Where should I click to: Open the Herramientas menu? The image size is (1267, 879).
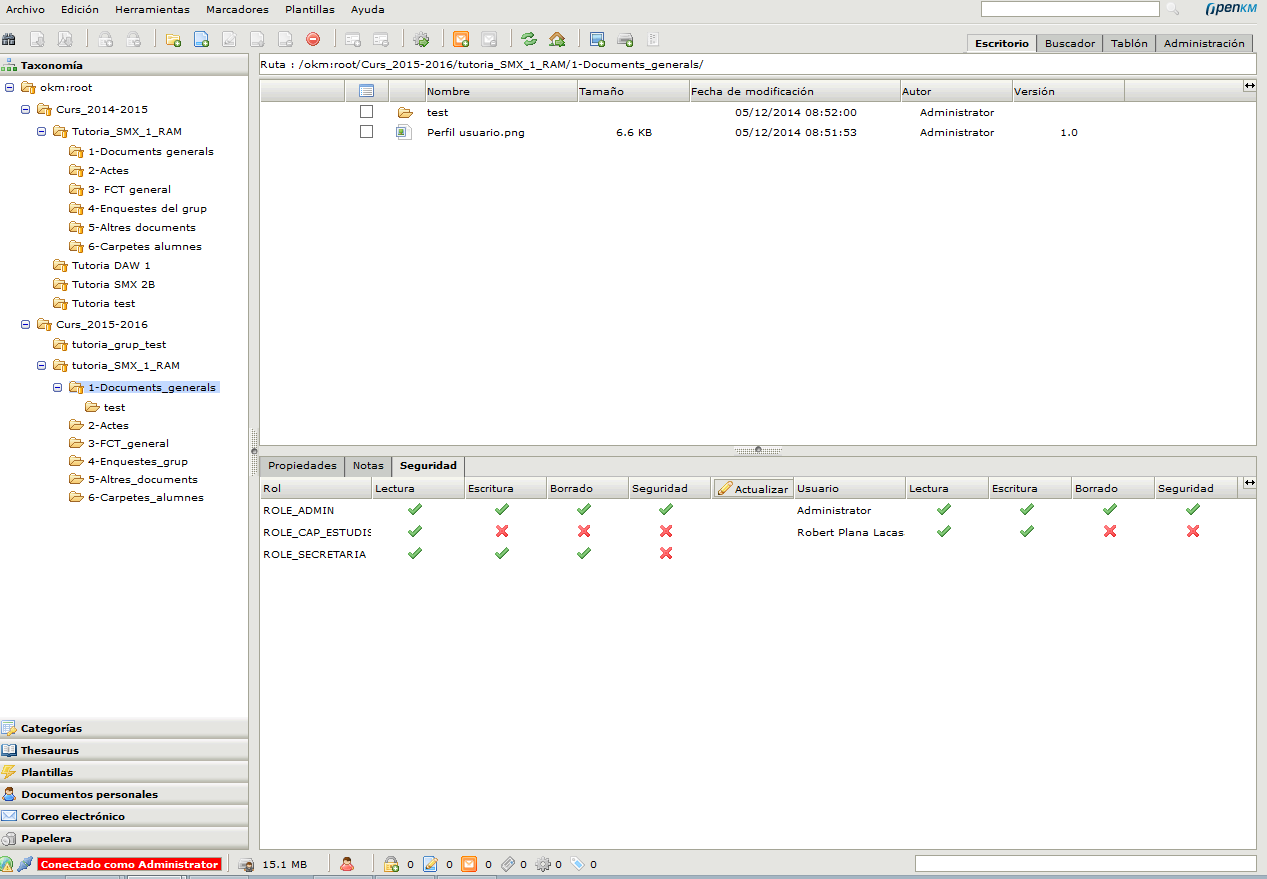click(152, 9)
